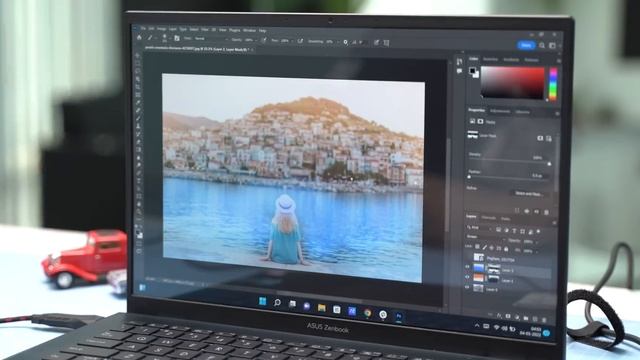Open the collapsed History panel icon
This screenshot has width=640, height=360.
[460, 61]
